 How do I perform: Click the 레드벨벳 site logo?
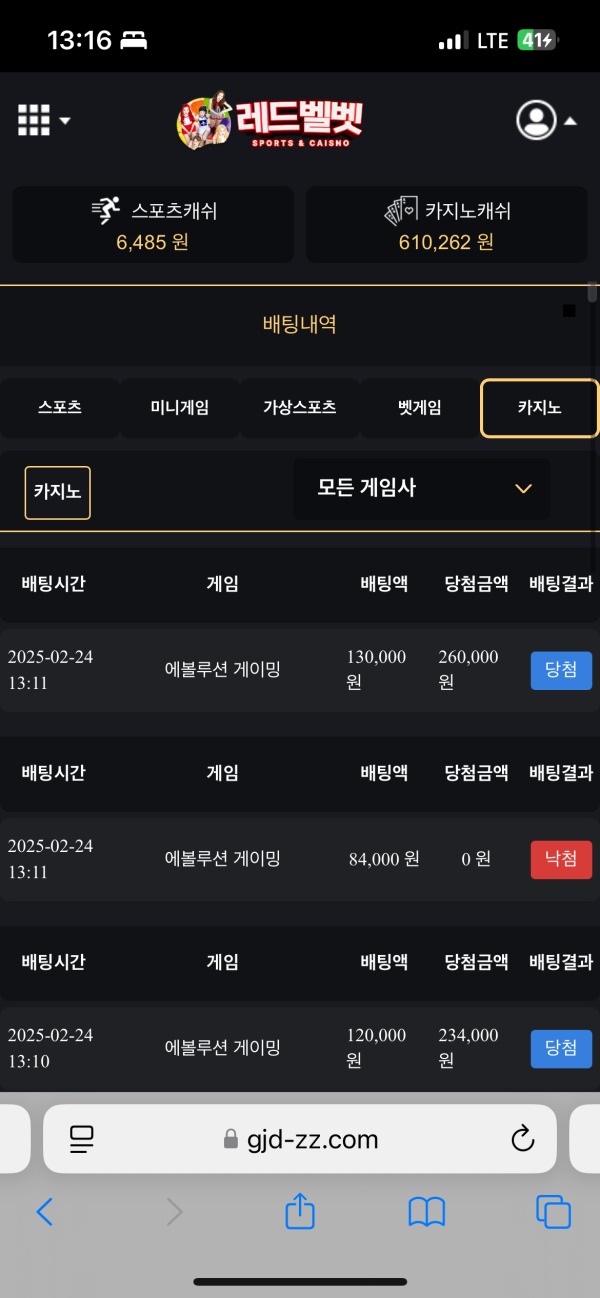click(x=270, y=120)
